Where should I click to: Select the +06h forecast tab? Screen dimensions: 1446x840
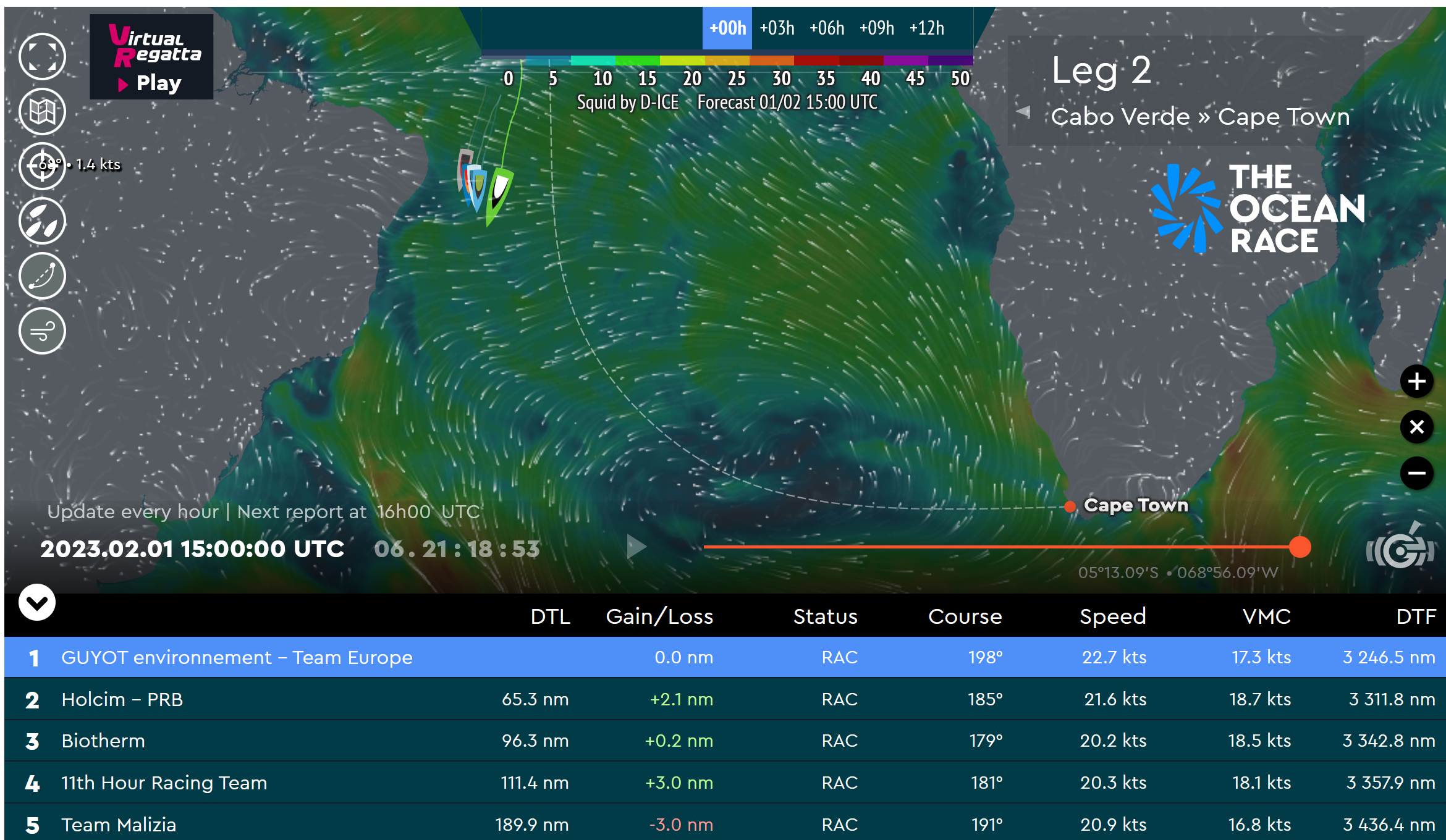827,28
